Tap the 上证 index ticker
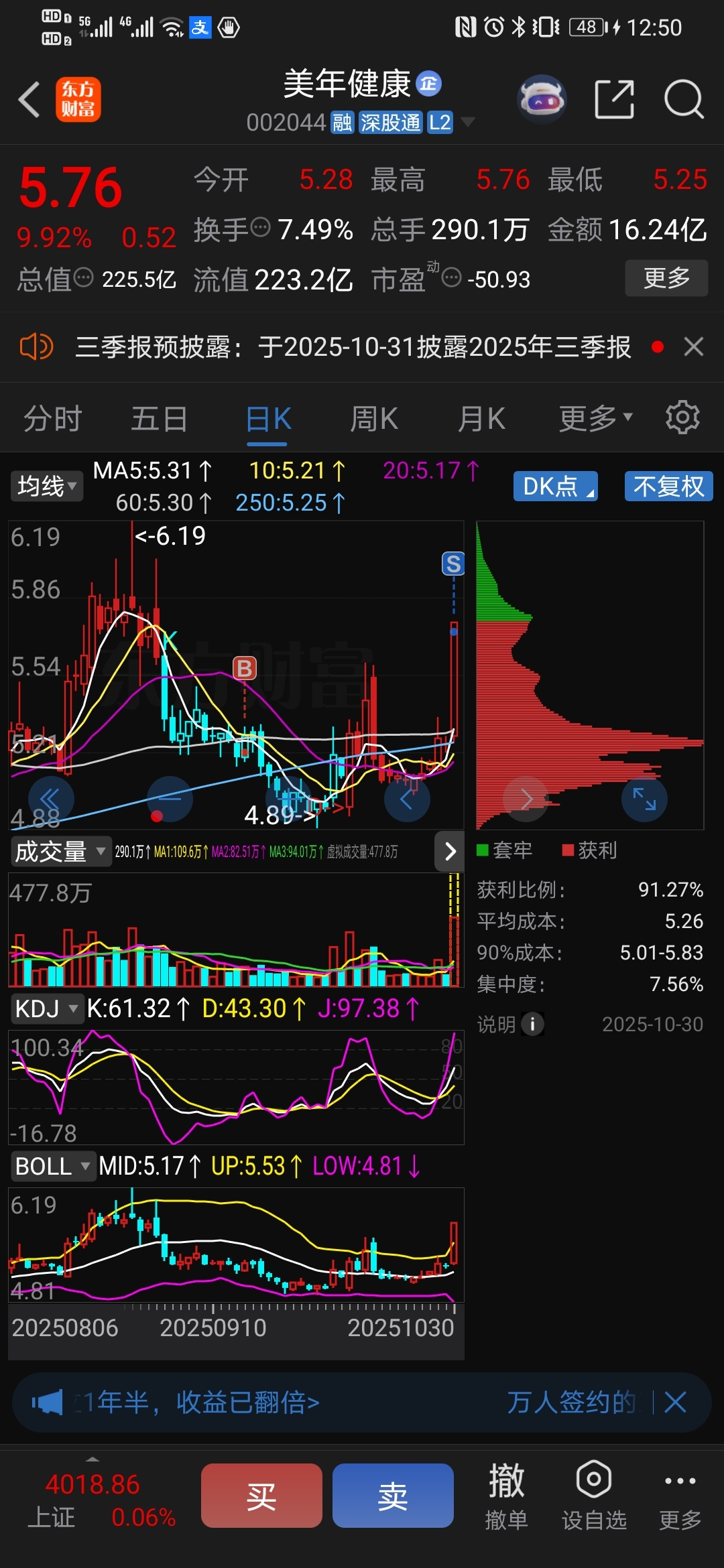This screenshot has height=1568, width=724. 101,1500
